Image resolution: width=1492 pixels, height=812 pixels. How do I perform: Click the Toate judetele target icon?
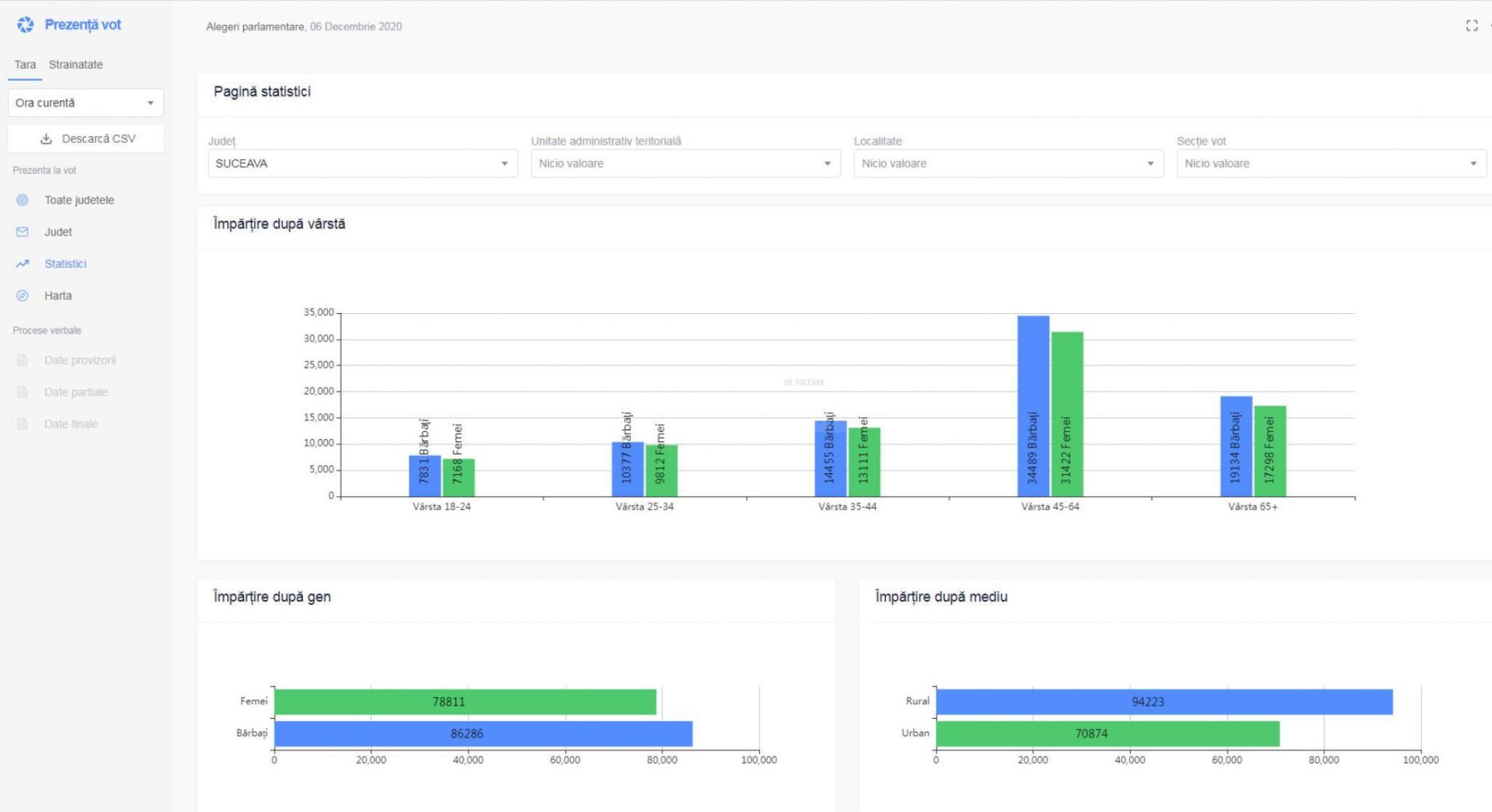(23, 200)
